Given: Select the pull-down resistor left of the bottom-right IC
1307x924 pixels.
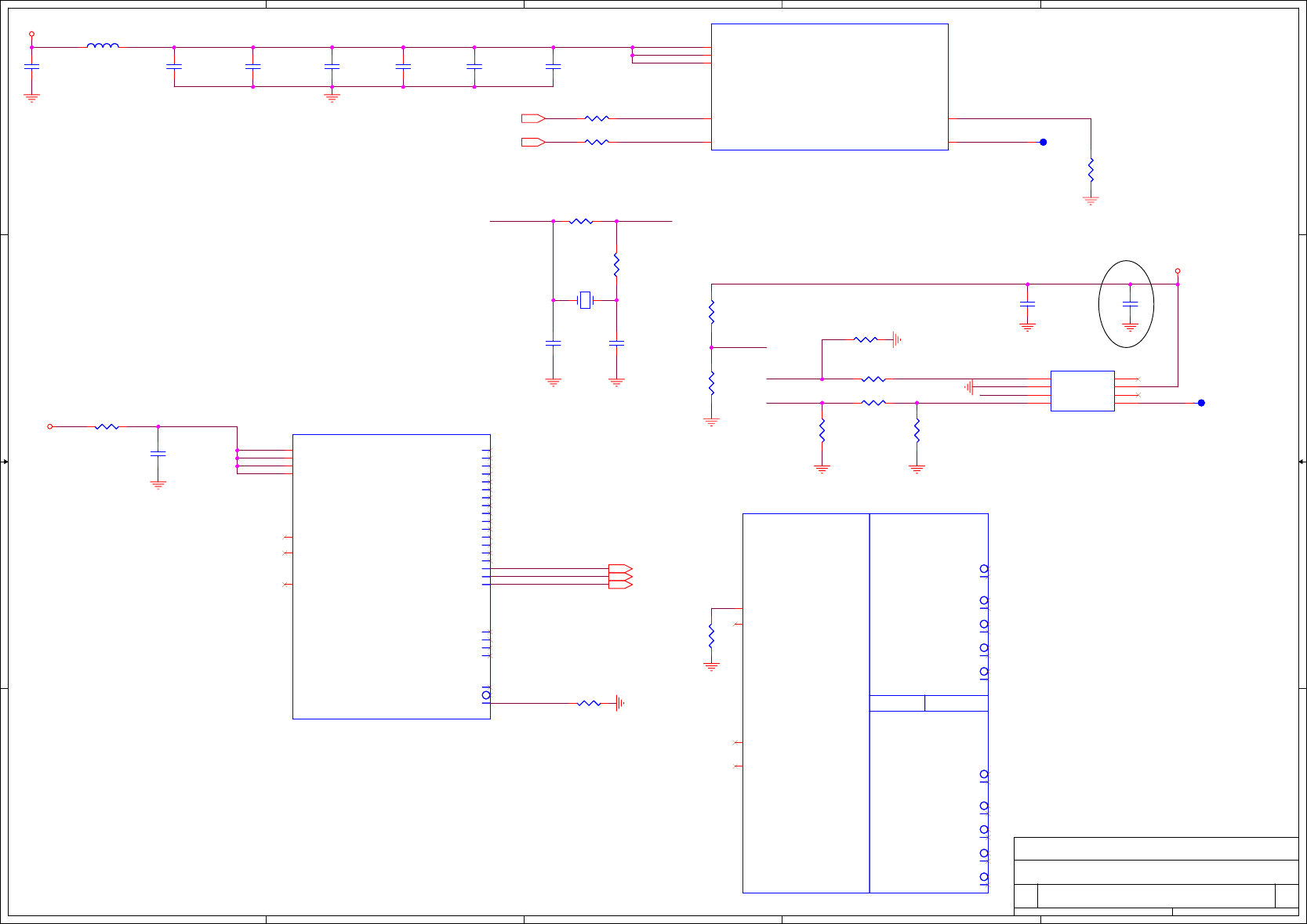Looking at the screenshot, I should point(711,636).
